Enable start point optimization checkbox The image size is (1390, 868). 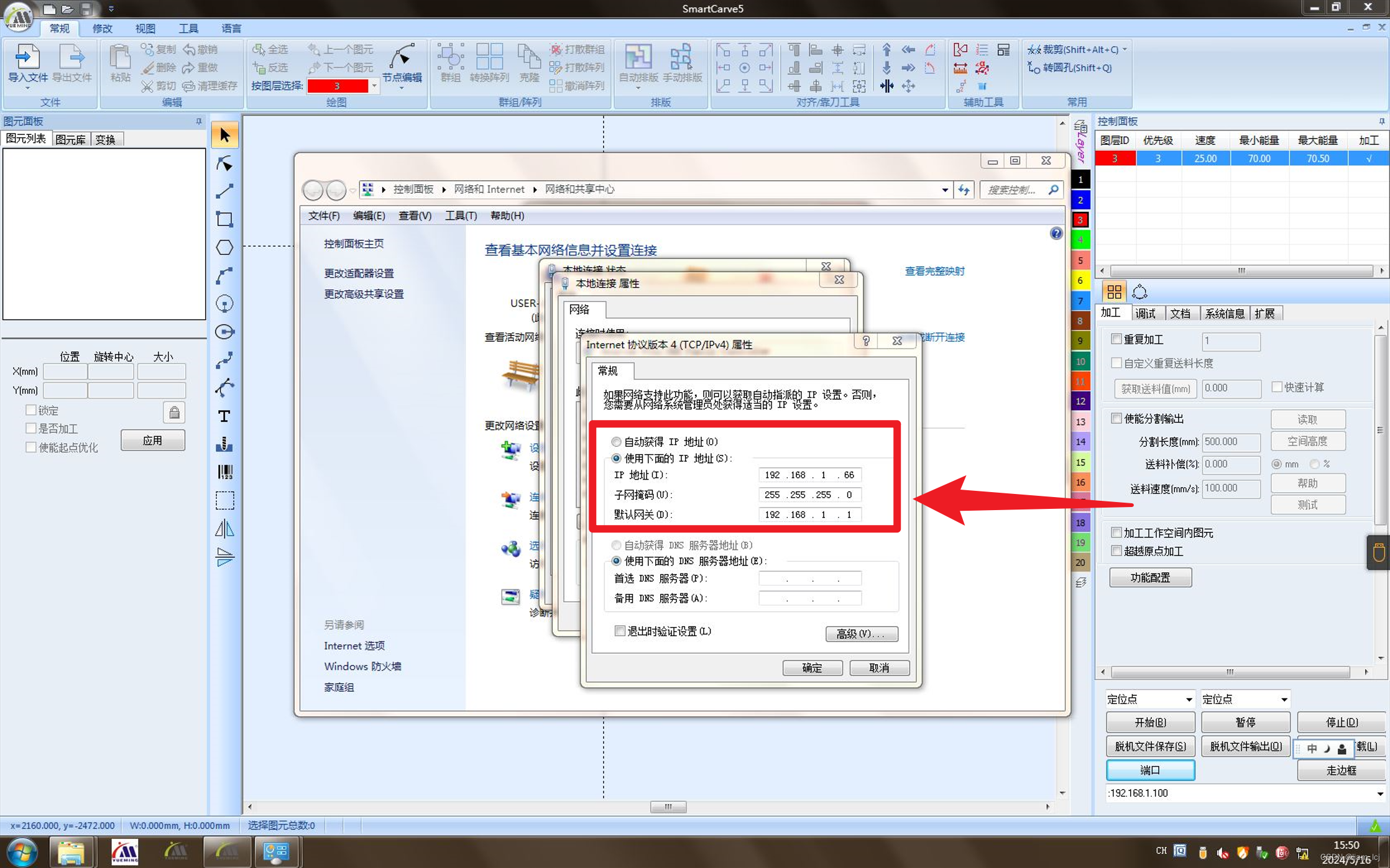[x=30, y=447]
